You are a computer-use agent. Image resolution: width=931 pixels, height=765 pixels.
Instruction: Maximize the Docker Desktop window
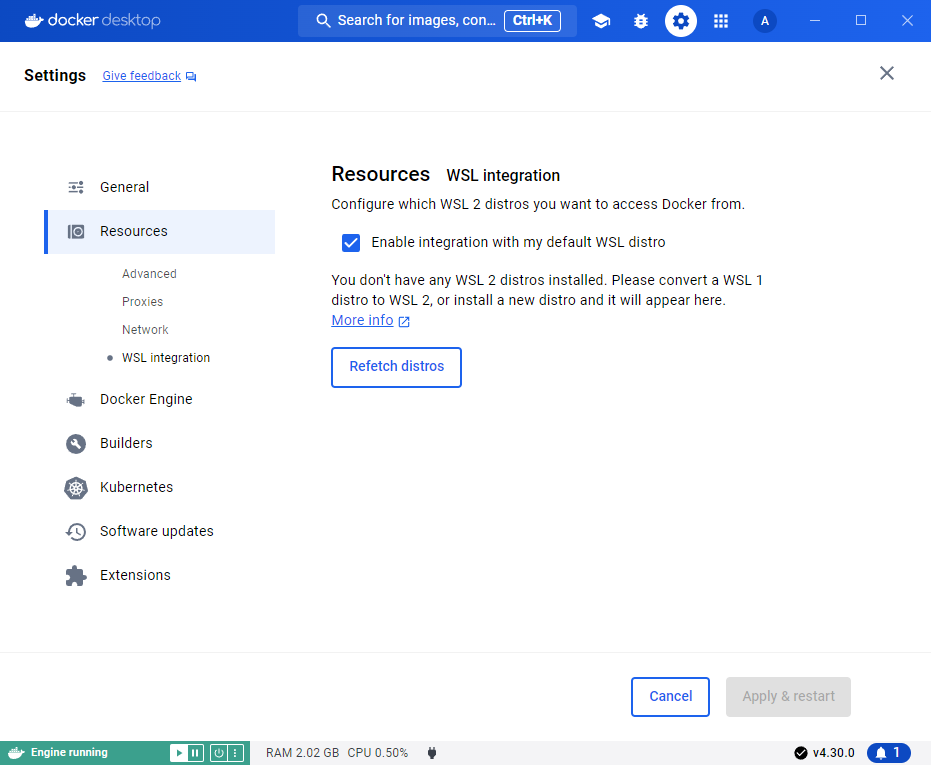[x=861, y=21]
